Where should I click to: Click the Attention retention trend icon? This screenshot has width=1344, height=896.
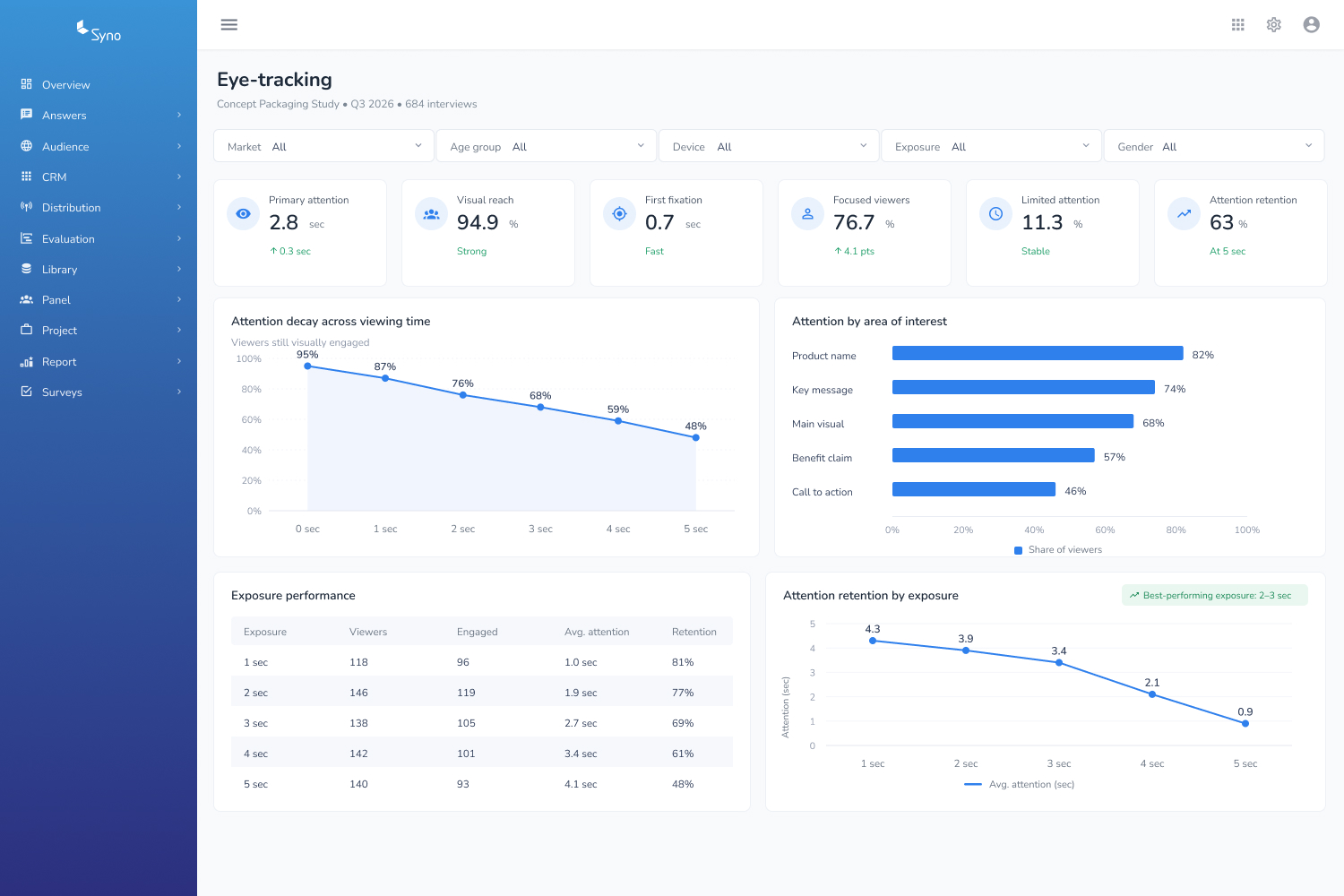pyautogui.click(x=1184, y=213)
